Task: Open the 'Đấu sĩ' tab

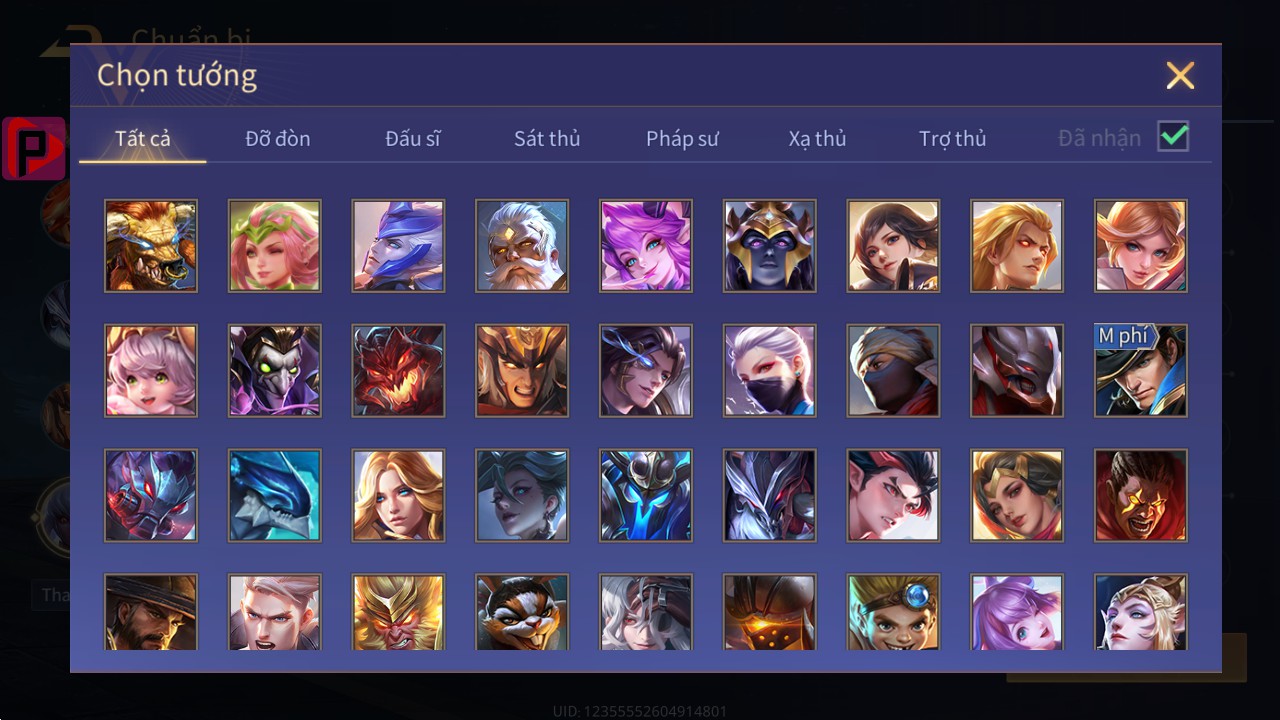Action: coord(413,139)
